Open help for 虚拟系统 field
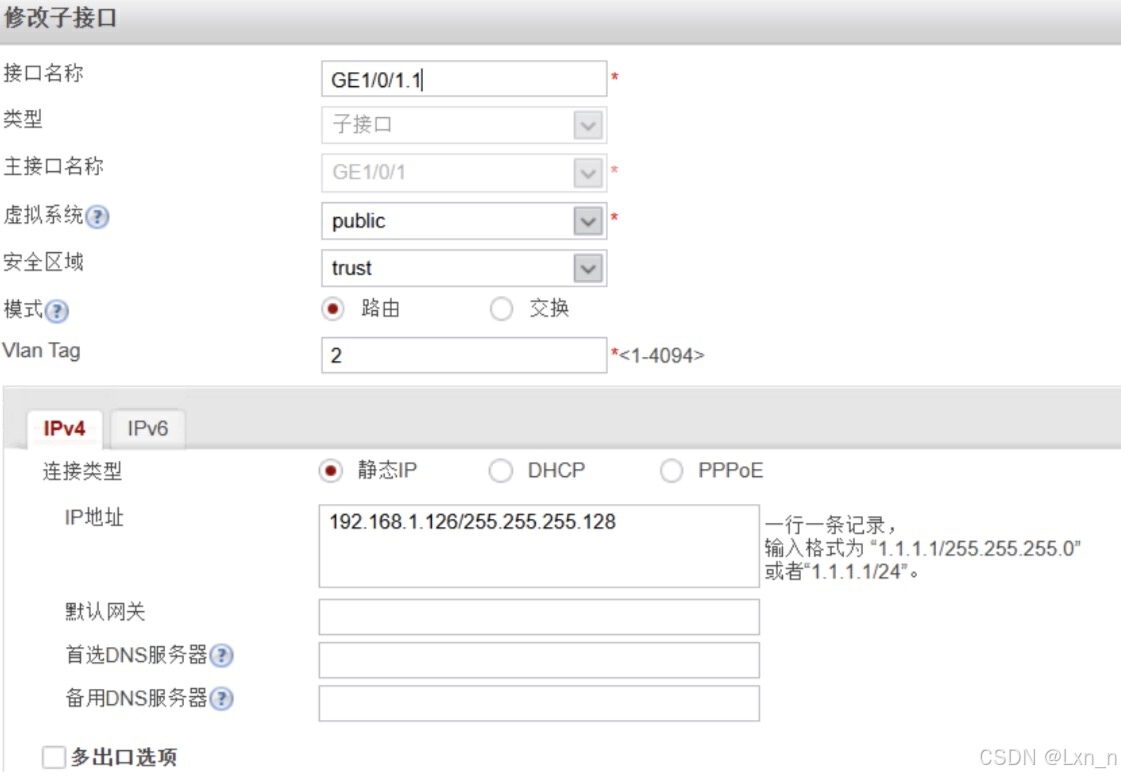This screenshot has height=777, width=1121. [x=97, y=217]
